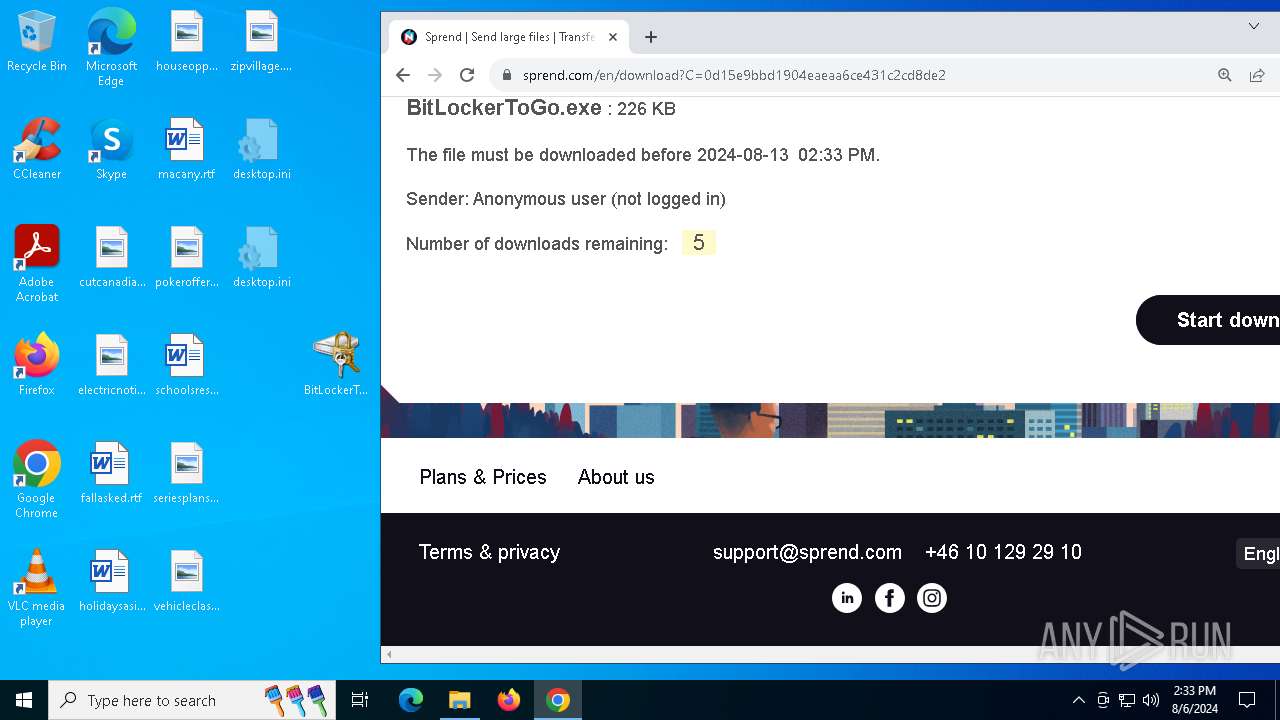Viewport: 1280px width, 720px height.
Task: Open the language selector dropdown
Action: tap(1258, 553)
